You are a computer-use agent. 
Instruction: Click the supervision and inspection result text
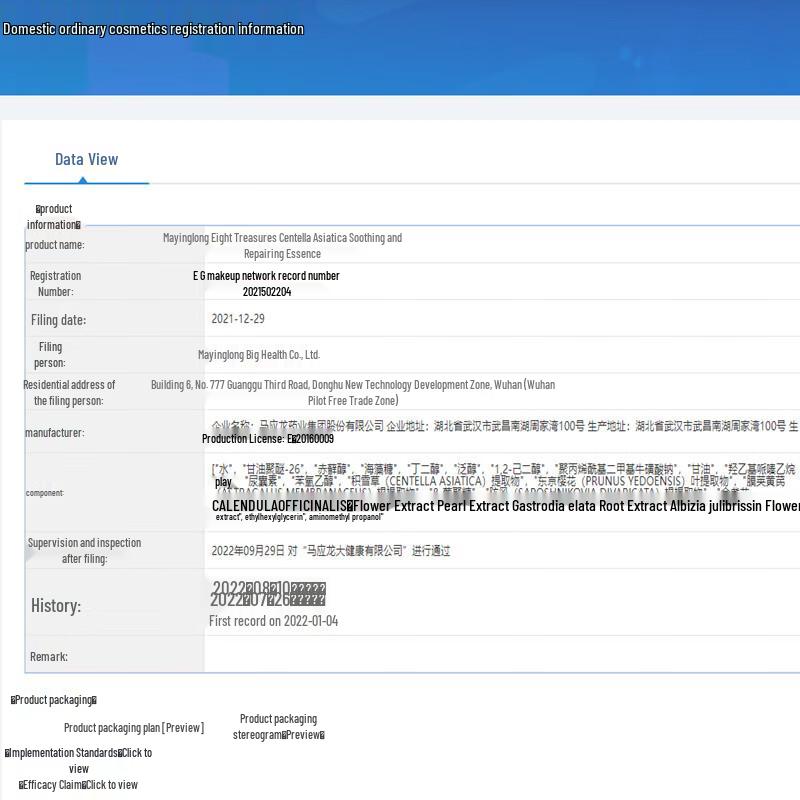pyautogui.click(x=330, y=551)
